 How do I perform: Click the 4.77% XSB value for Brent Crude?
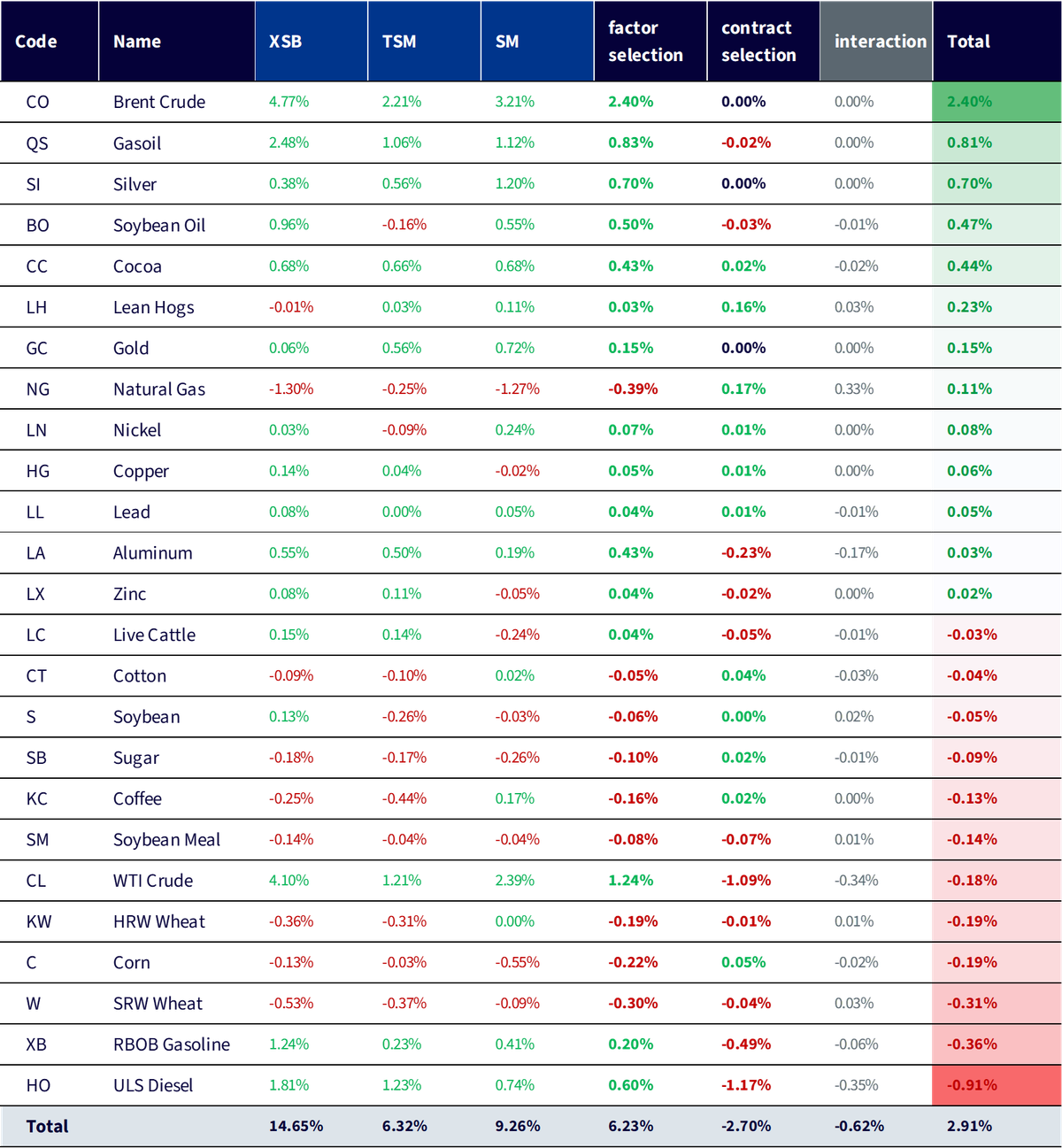[x=289, y=102]
